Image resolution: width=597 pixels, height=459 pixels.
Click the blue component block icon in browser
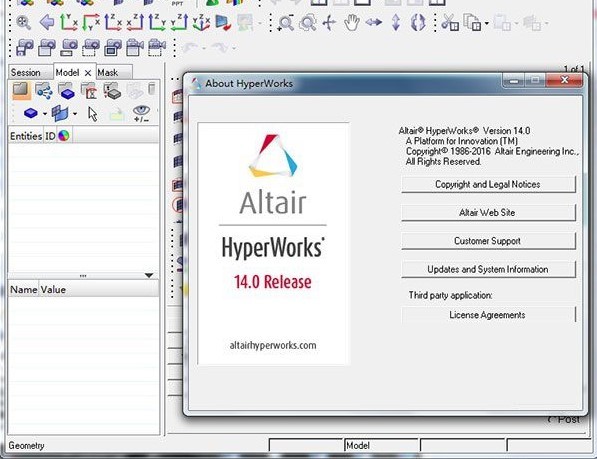point(30,113)
